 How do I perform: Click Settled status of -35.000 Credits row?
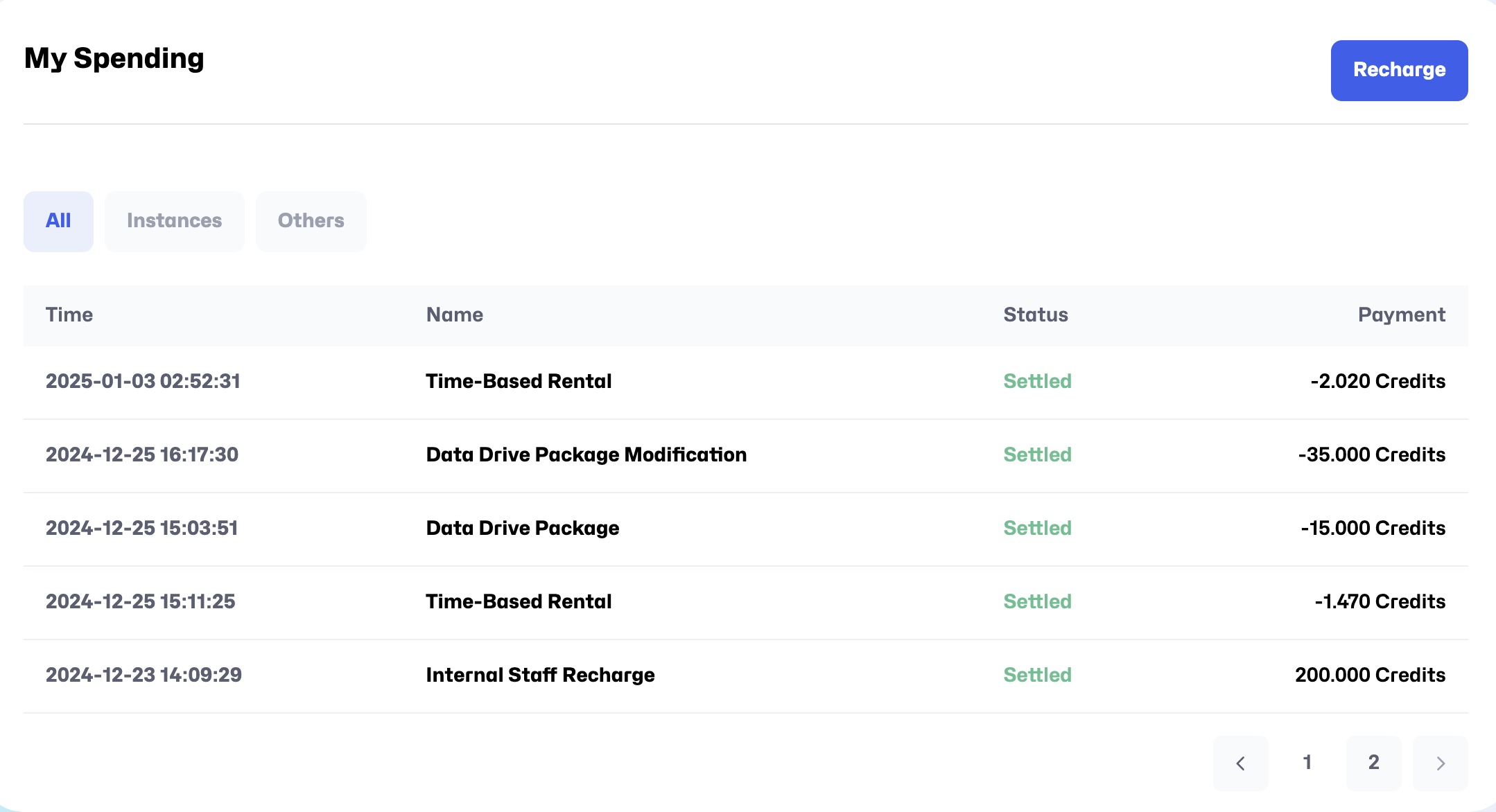pyautogui.click(x=1037, y=455)
